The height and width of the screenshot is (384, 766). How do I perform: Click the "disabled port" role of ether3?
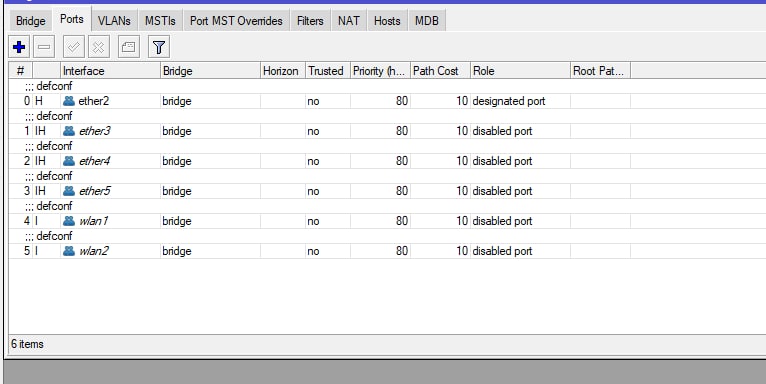[x=502, y=131]
